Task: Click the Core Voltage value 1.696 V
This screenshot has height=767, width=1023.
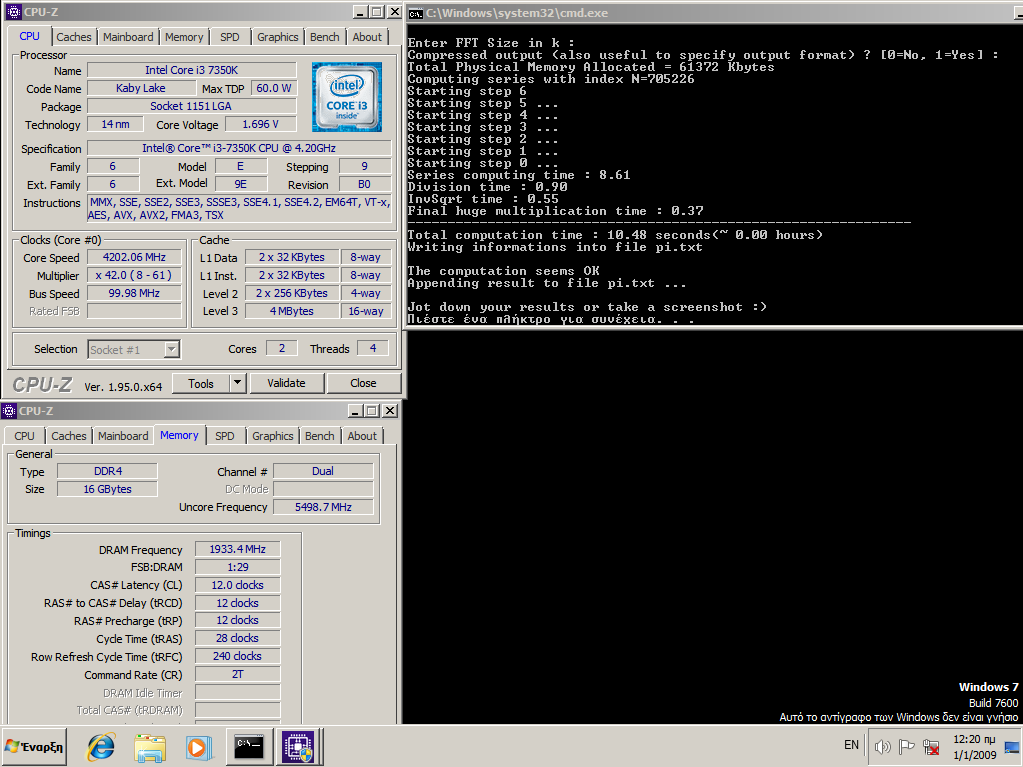Action: [x=260, y=124]
